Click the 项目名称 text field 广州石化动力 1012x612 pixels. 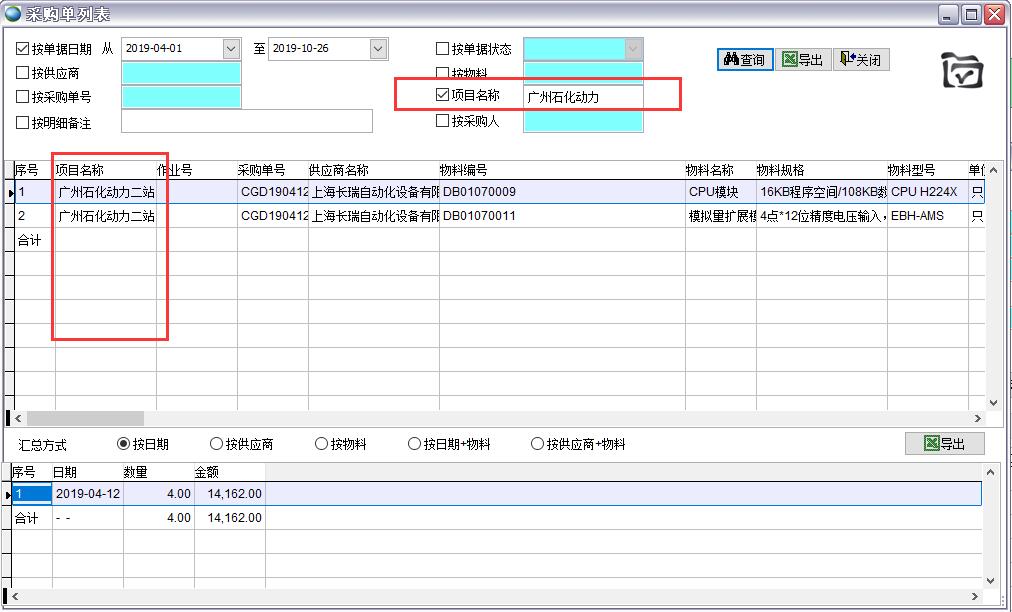583,97
